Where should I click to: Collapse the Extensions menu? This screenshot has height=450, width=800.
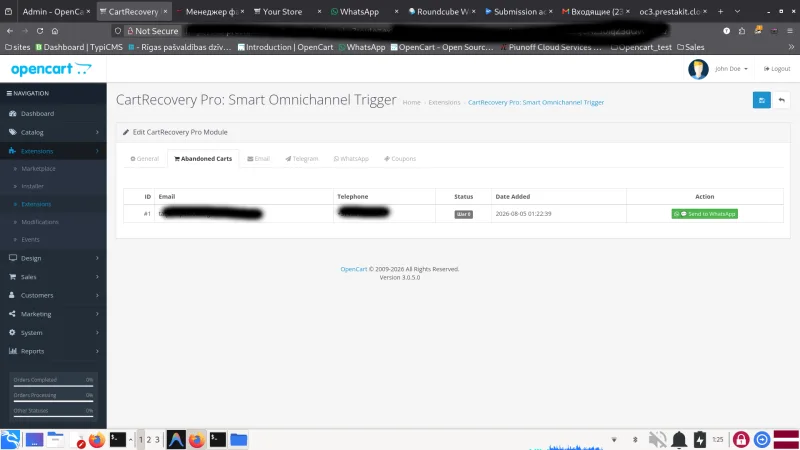pos(53,151)
